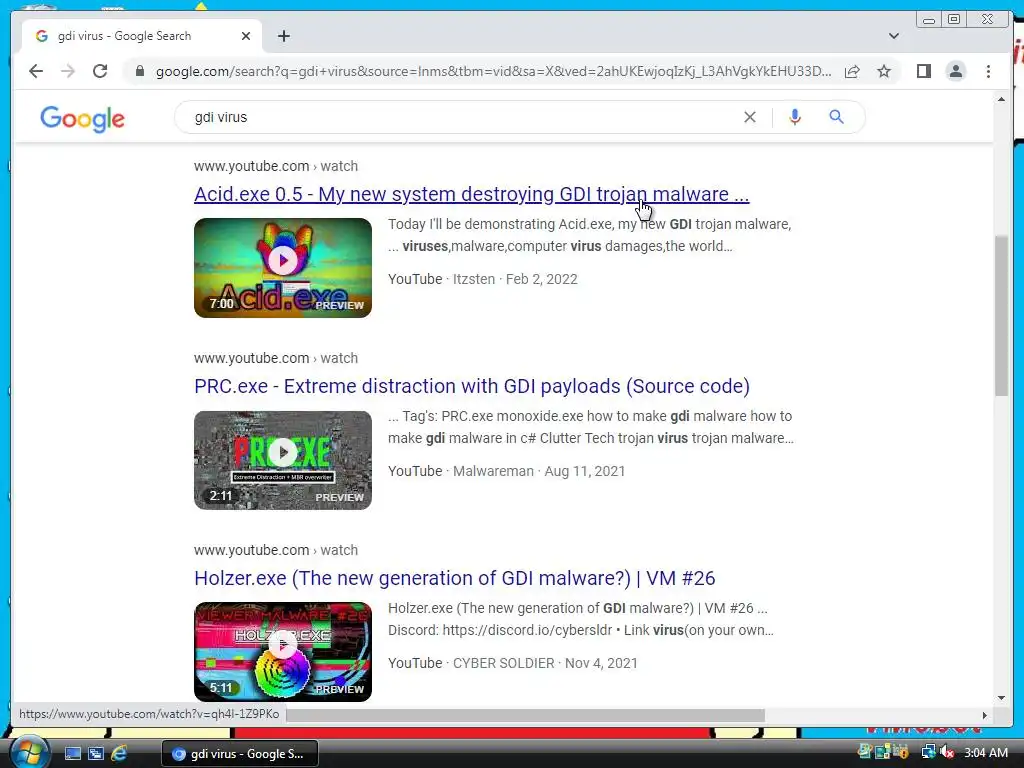Play the PRC.exe video thumbnail
This screenshot has height=768, width=1024.
pos(283,460)
